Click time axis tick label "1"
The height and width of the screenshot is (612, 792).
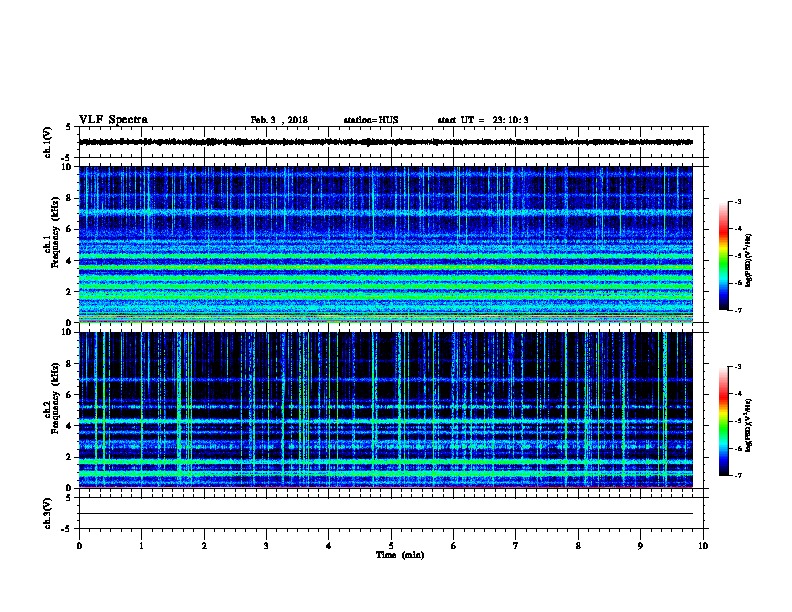point(141,546)
